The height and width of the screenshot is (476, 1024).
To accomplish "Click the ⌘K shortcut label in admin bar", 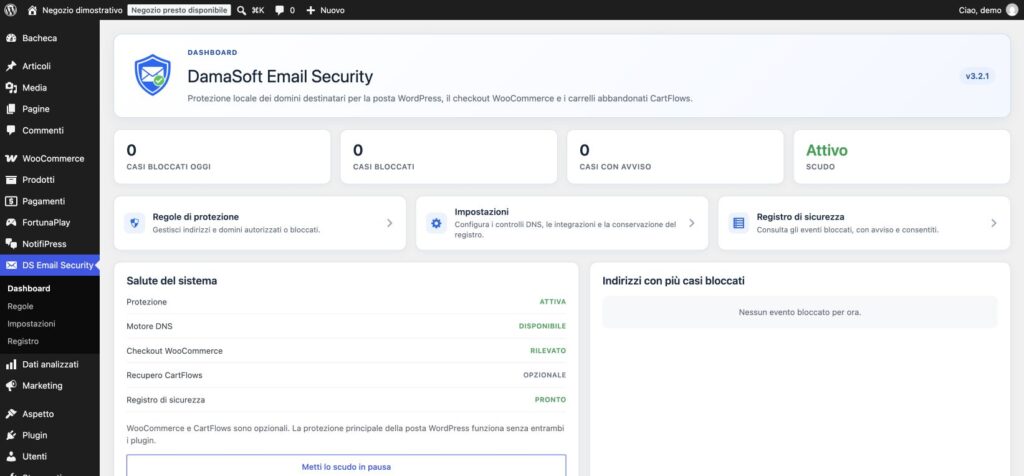I will click(x=258, y=10).
